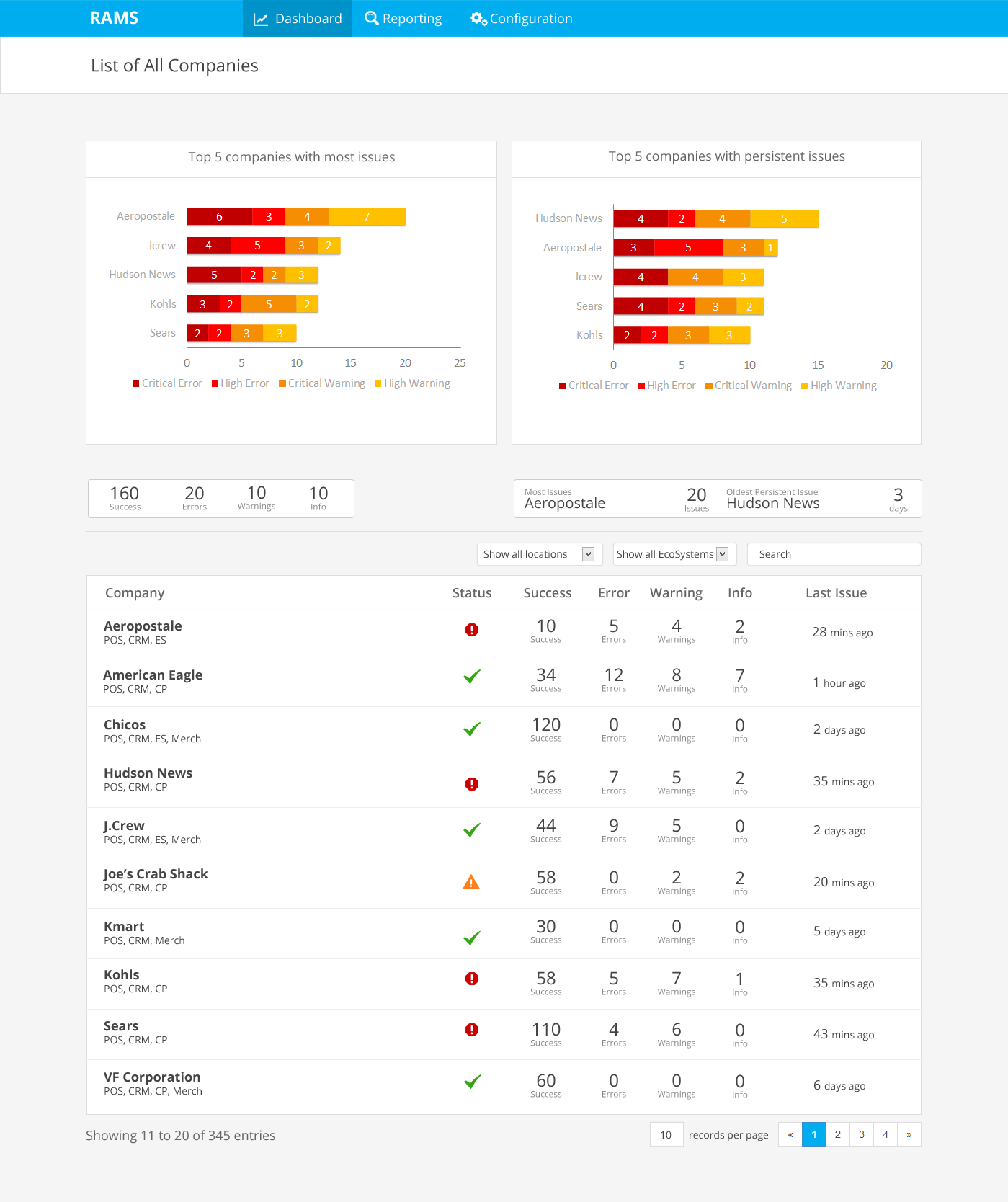This screenshot has height=1202, width=1008.
Task: Toggle High Warning legend in most issues chart
Action: coord(412,383)
